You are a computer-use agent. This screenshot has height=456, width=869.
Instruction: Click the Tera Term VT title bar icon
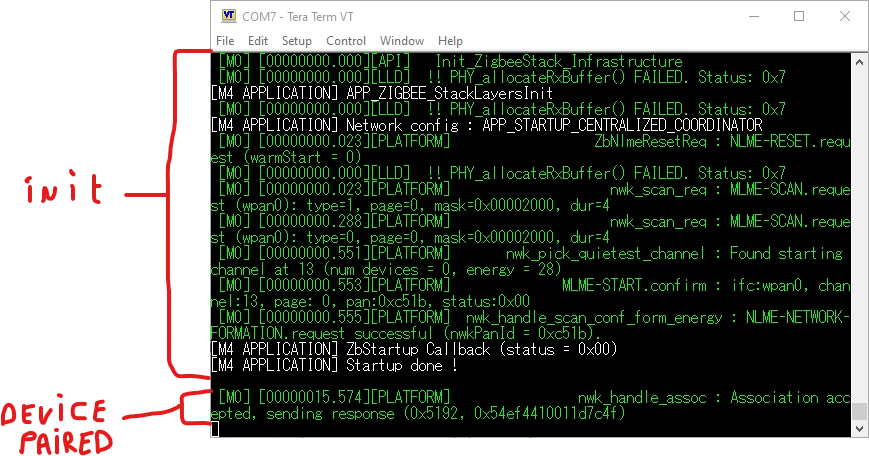tap(229, 16)
